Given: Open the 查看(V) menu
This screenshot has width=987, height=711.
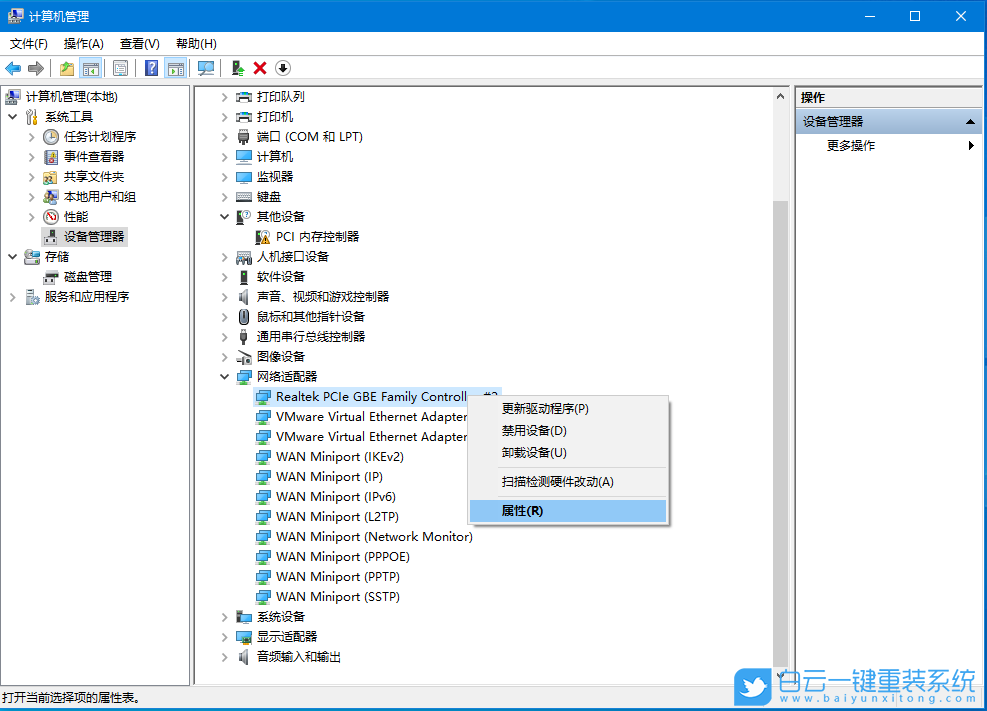Looking at the screenshot, I should tap(139, 43).
